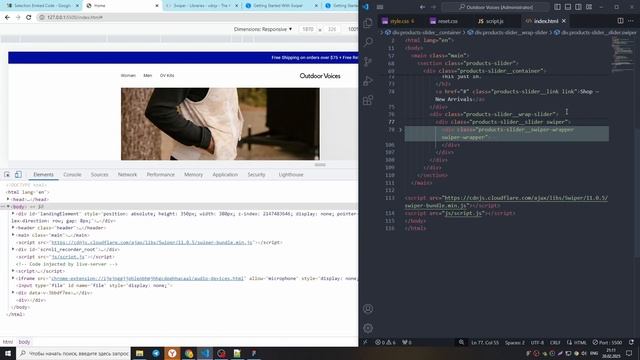This screenshot has width=640, height=360.
Task: Show errors and warnings from the status bar
Action: [x=385, y=342]
